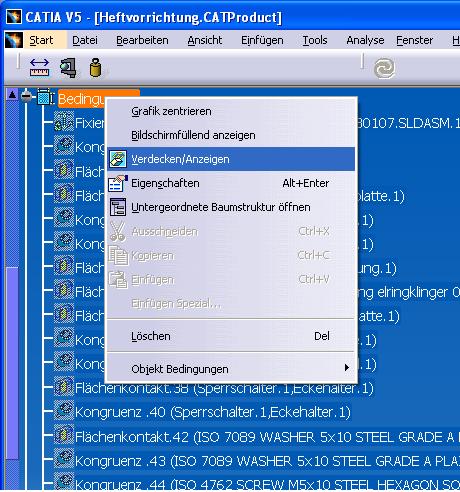Select Kongruenz .40 (Sperrschalter.1,Eckehalter.1) row
The image size is (460, 492).
pos(213,412)
